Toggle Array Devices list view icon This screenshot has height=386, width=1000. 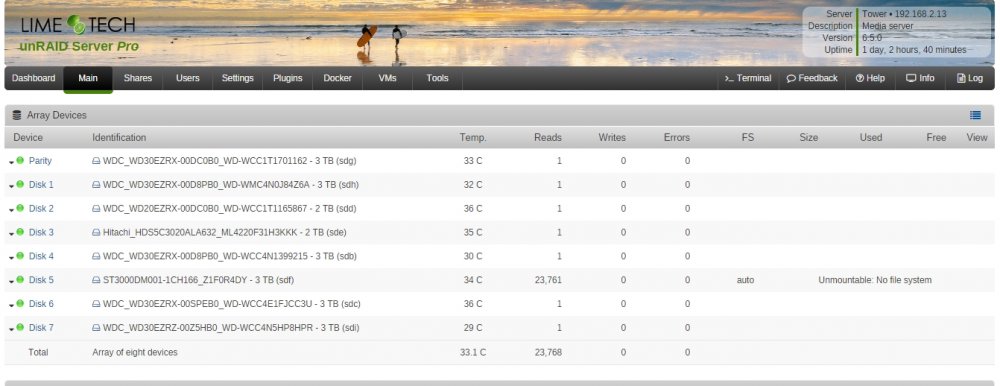point(975,115)
